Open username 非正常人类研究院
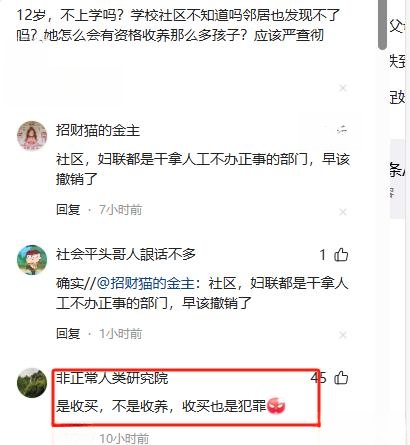Screen dimensions: 410x445 tap(112, 378)
